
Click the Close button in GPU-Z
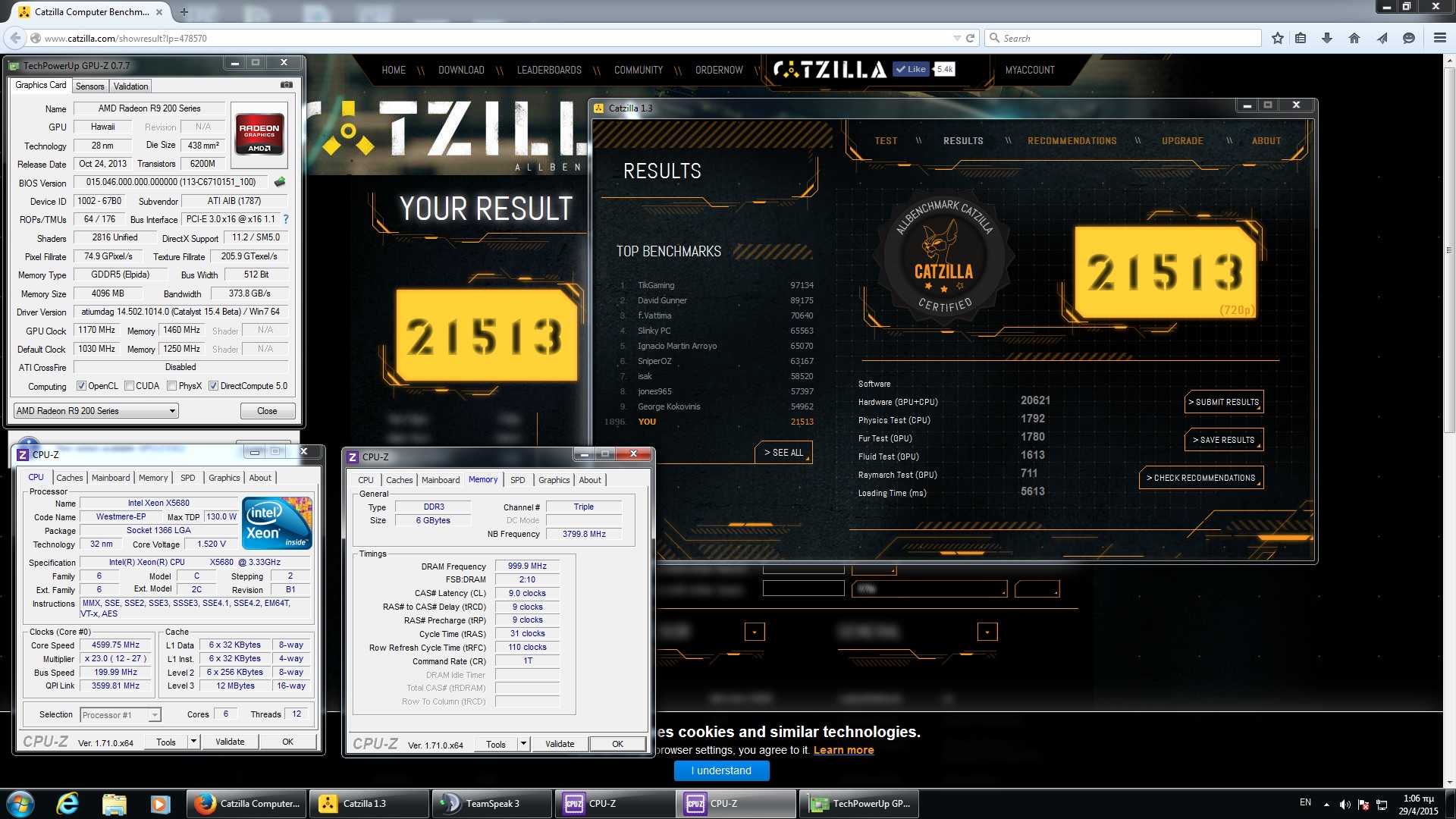pos(267,411)
